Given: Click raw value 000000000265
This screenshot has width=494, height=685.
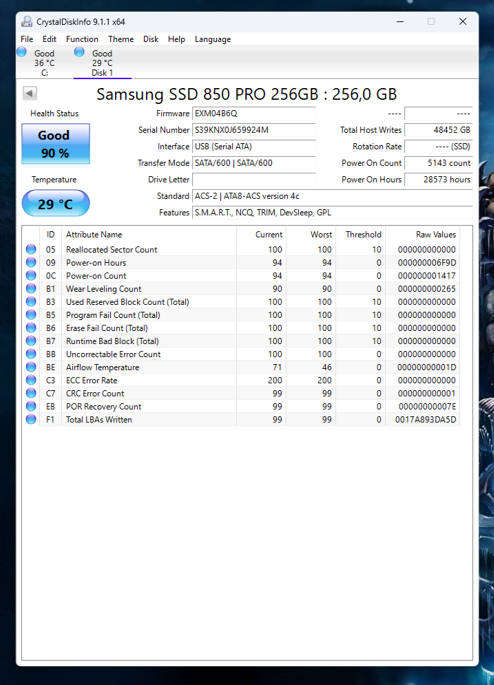Looking at the screenshot, I should click(x=427, y=289).
